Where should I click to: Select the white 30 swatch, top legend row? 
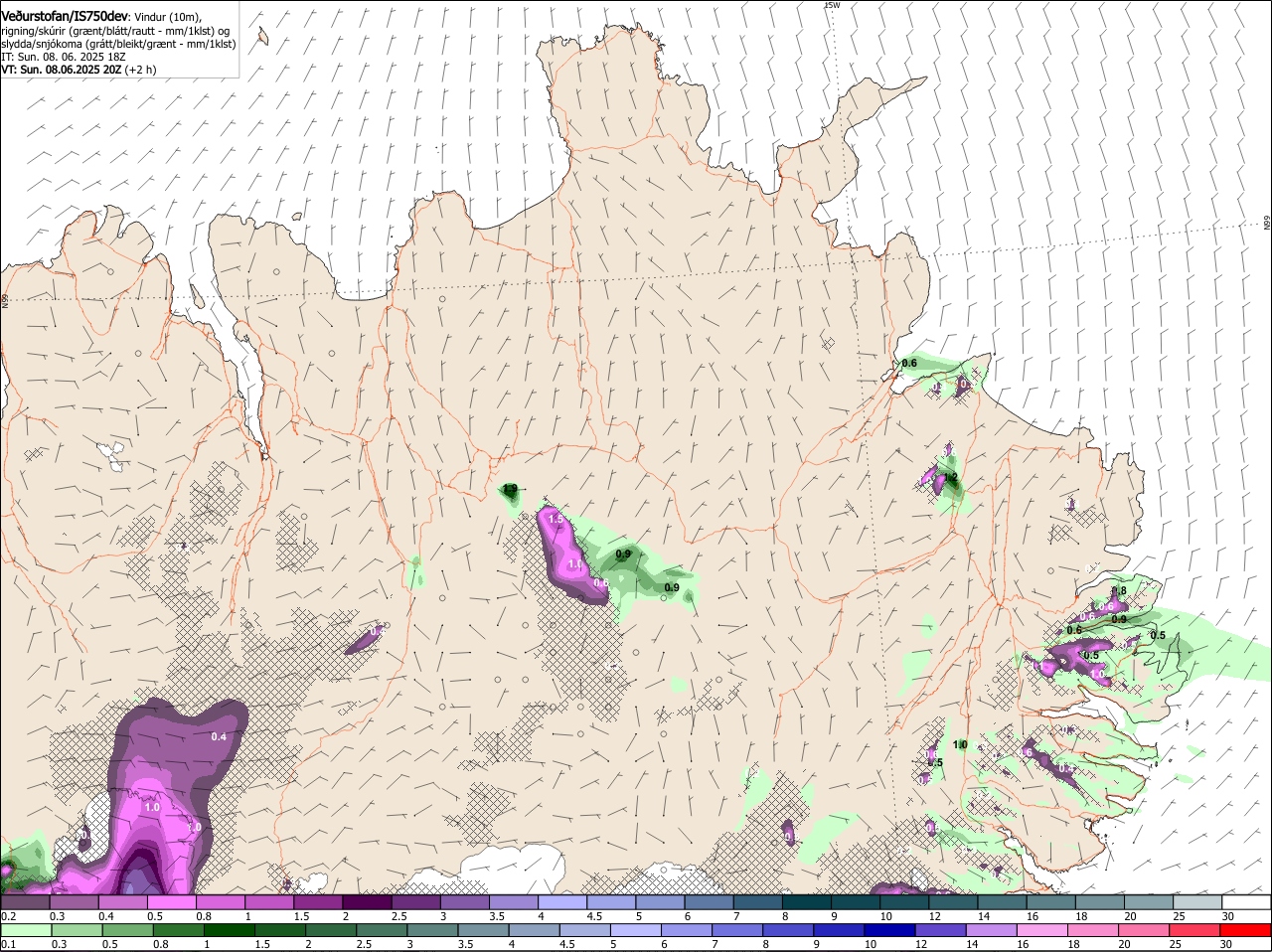(1247, 902)
